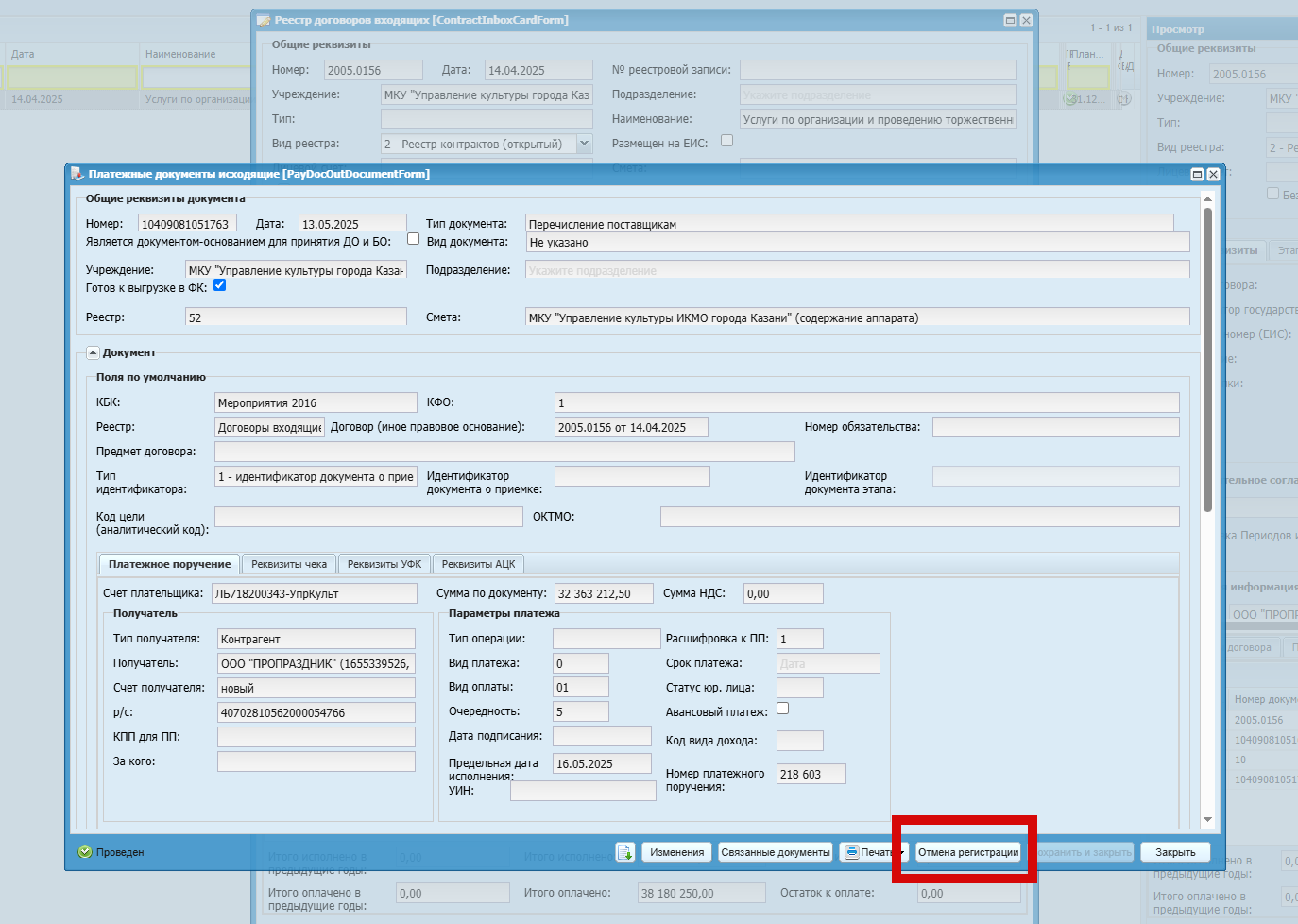Expand the Вид реестра dropdown
The height and width of the screenshot is (924, 1298).
(584, 144)
